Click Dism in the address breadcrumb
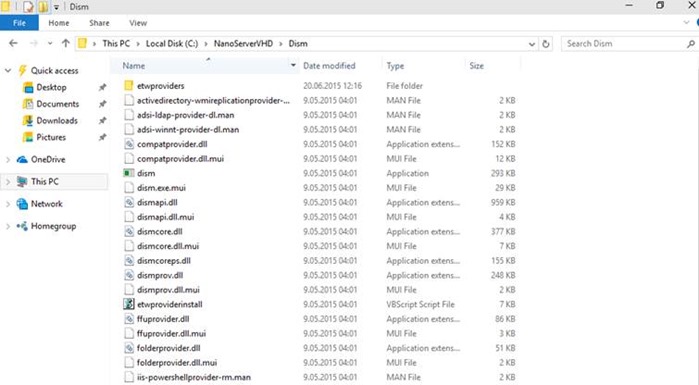The width and height of the screenshot is (699, 385). coord(298,44)
